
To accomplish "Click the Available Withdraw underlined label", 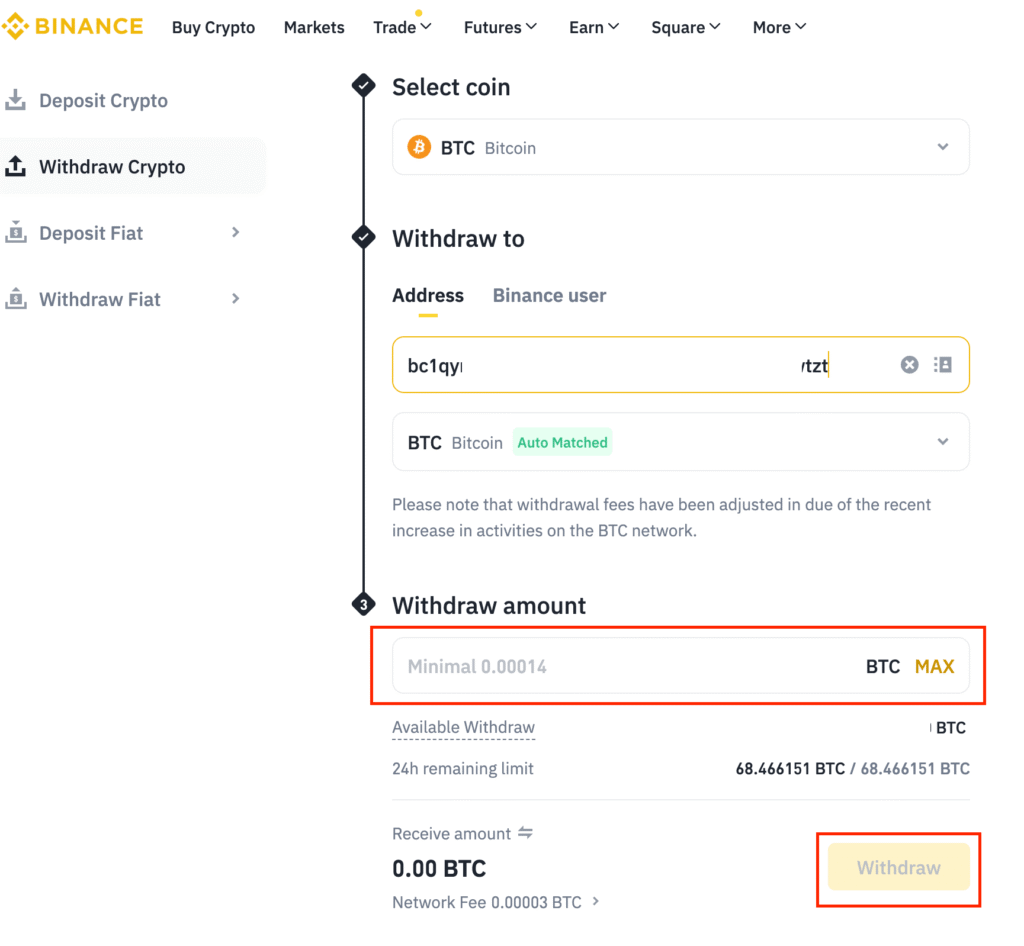I will coord(463,728).
